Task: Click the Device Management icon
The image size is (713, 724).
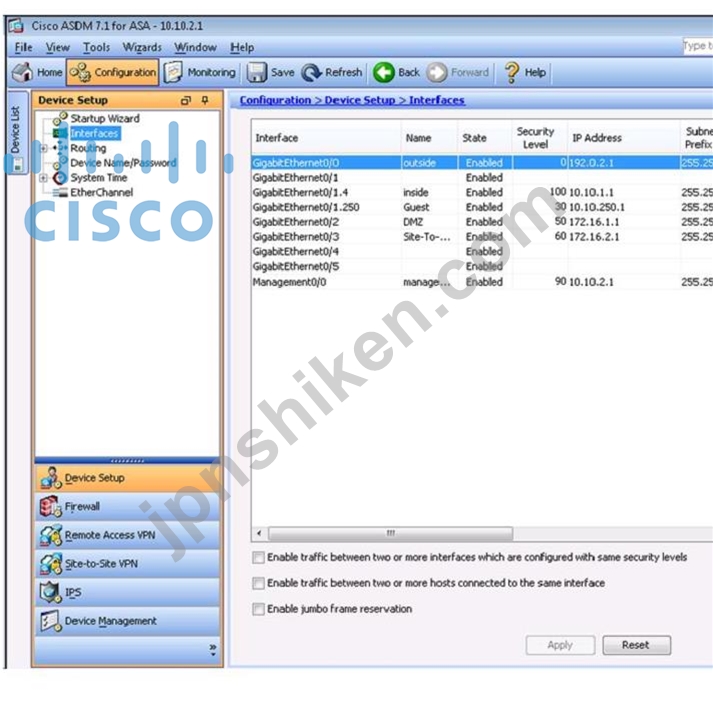Action: click(x=50, y=621)
